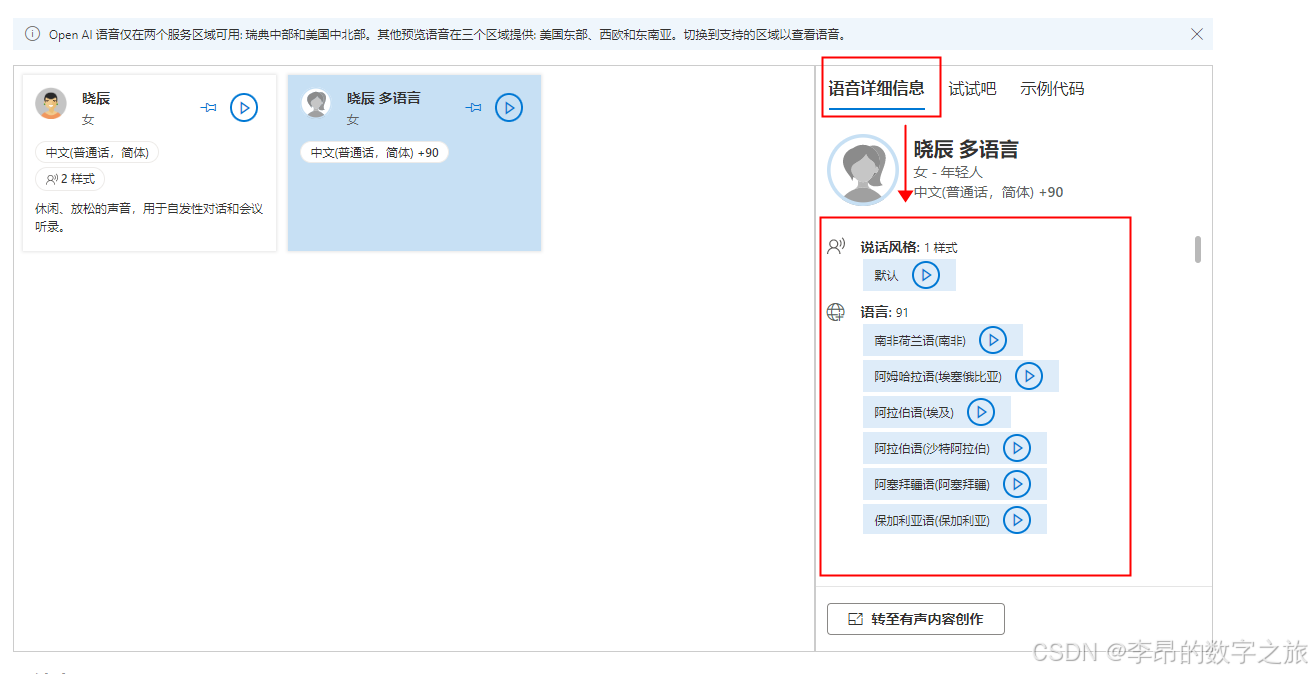Screen dimensions: 1312x674
Task: Play 阿拉伯语(沙特阿拉伯) language sample
Action: point(1017,448)
